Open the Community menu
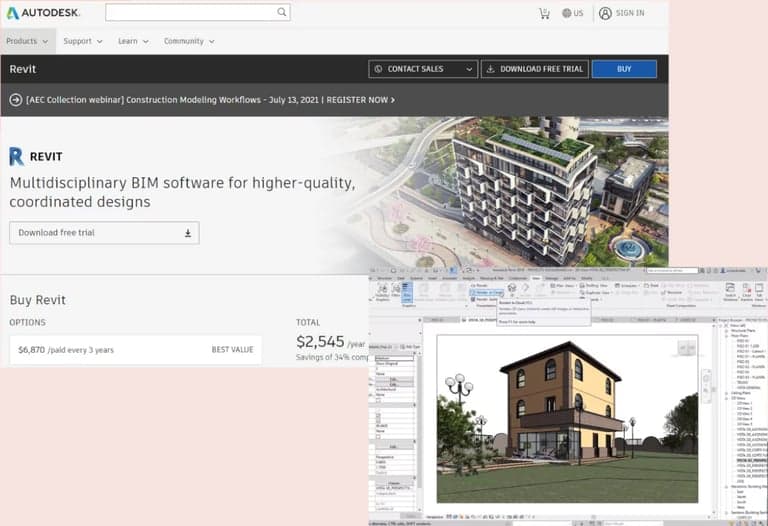768x526 pixels. (189, 41)
